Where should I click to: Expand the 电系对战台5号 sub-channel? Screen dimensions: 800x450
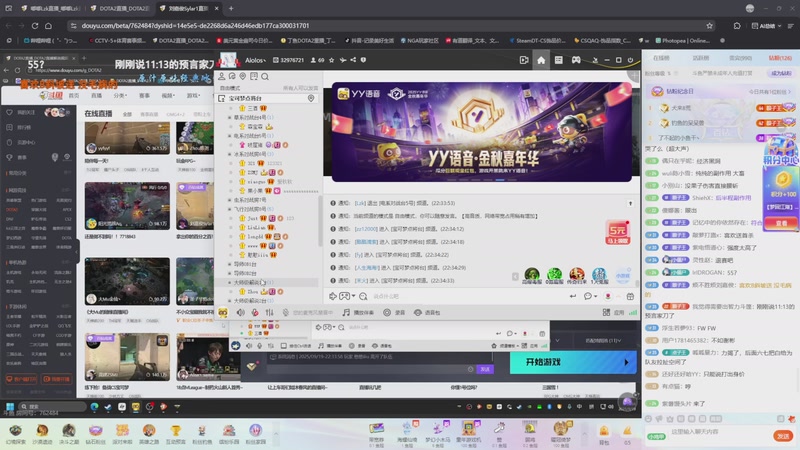[x=230, y=136]
